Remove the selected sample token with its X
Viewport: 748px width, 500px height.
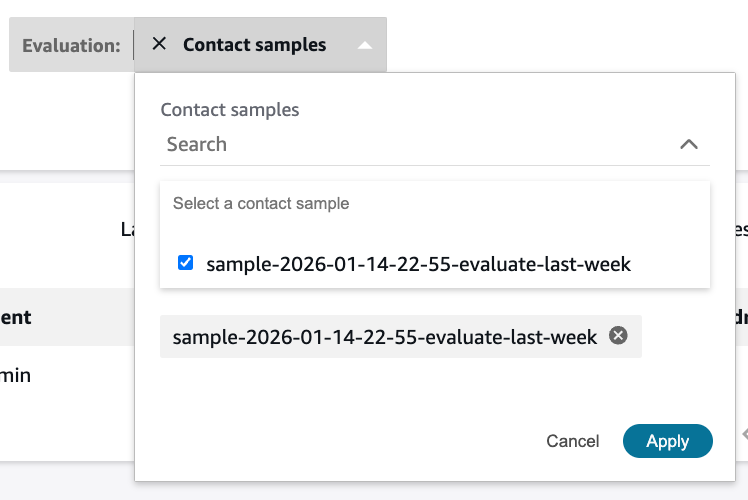(x=618, y=336)
